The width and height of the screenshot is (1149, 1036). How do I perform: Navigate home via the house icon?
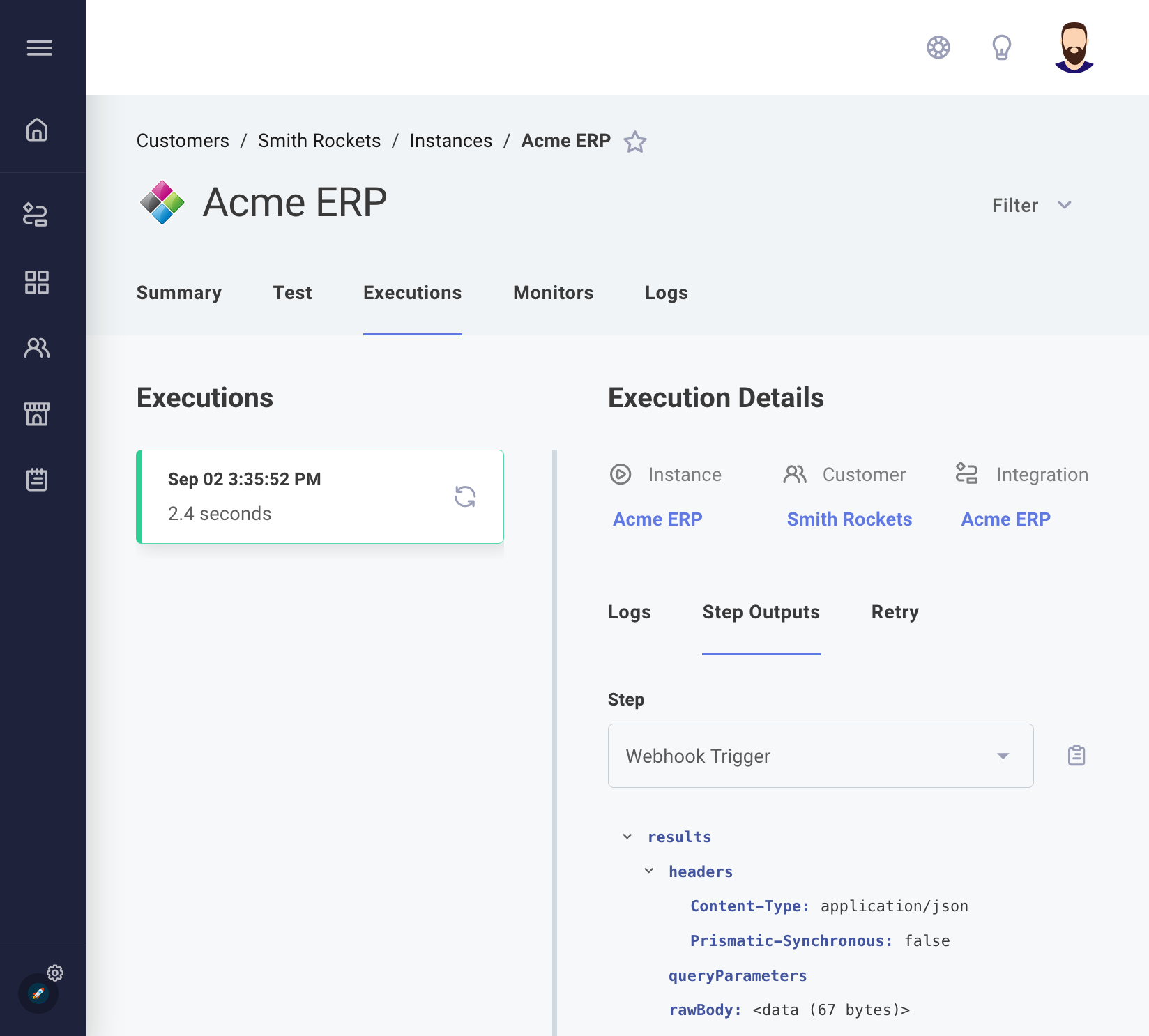[x=36, y=130]
